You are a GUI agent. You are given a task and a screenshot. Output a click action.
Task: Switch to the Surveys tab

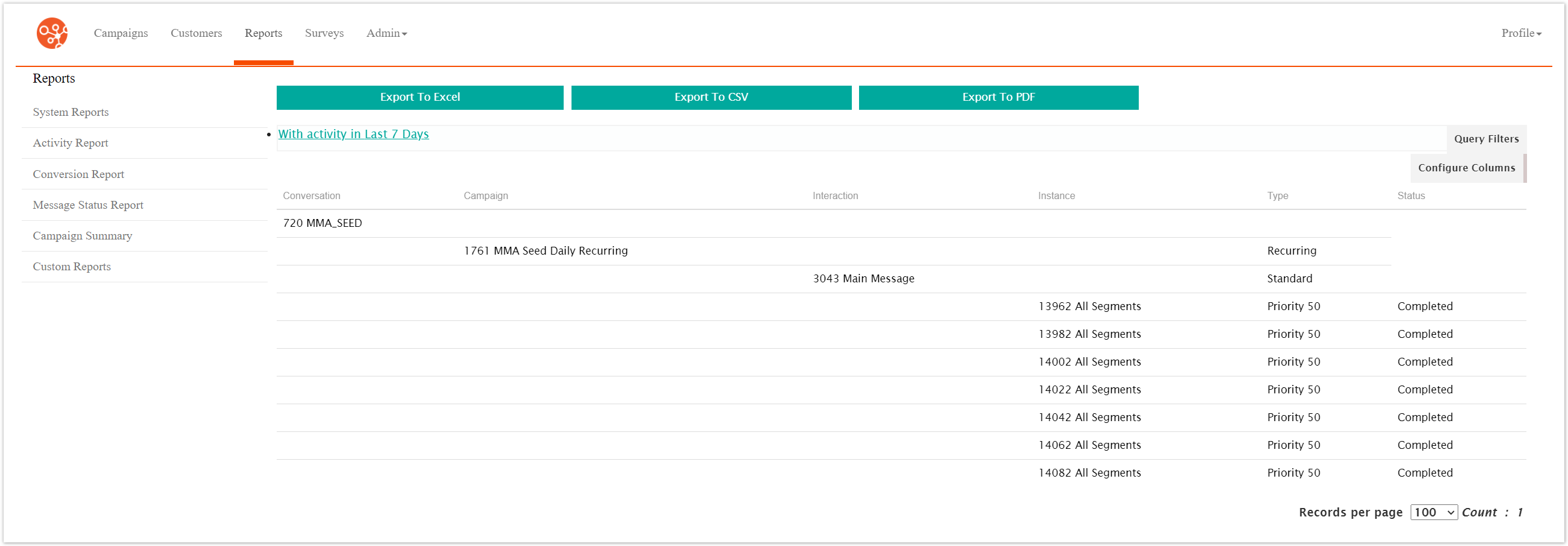324,34
